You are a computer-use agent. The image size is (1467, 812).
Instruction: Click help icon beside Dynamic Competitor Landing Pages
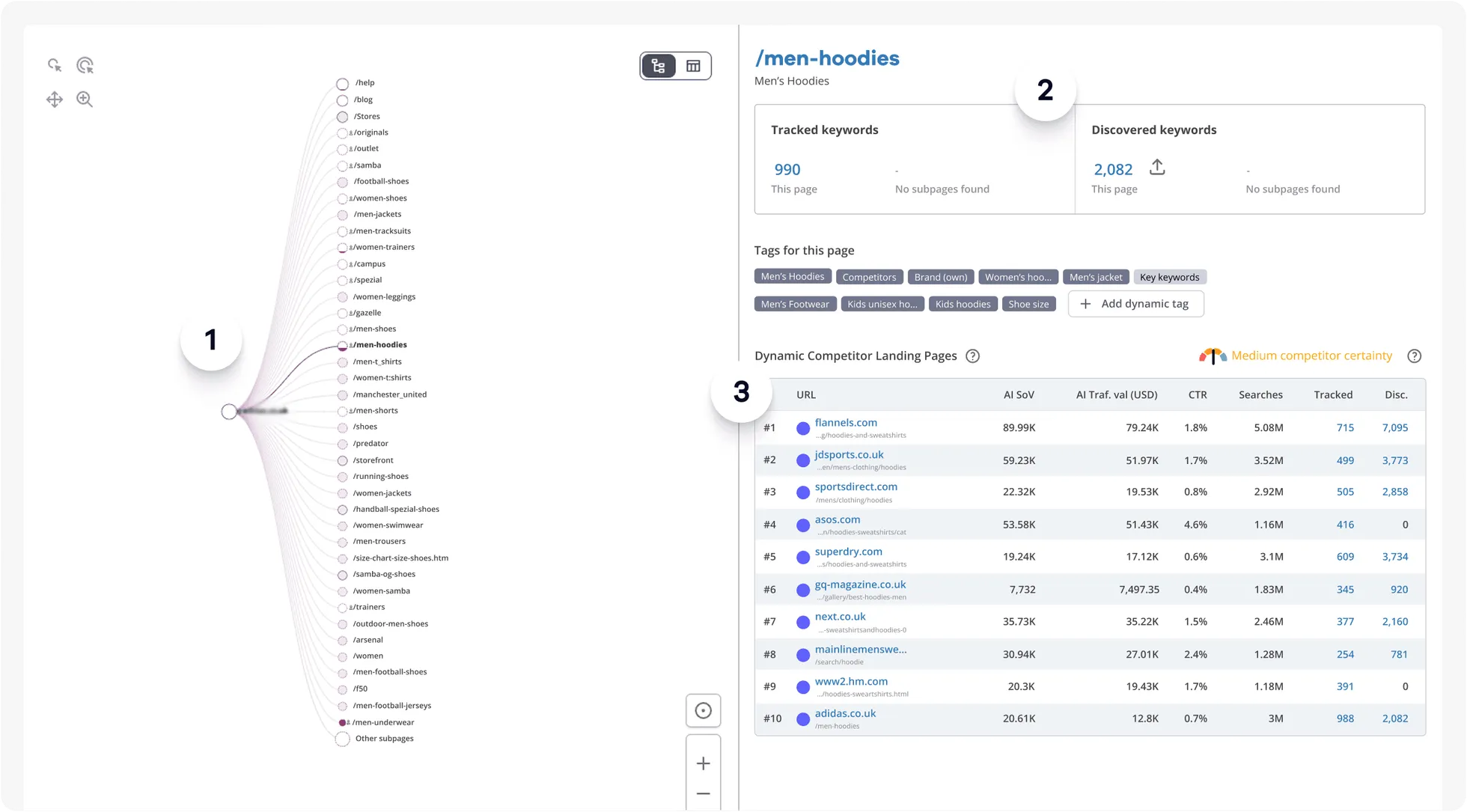(972, 356)
